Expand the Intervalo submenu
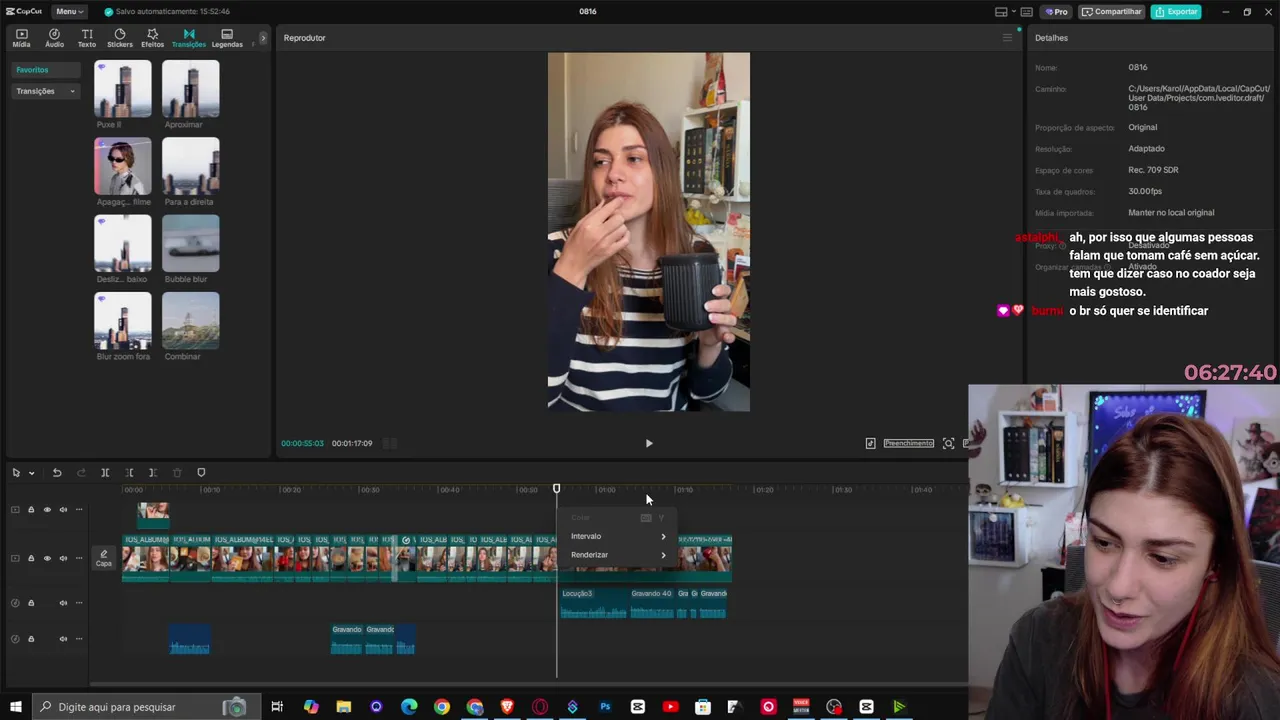The image size is (1280, 720). point(617,536)
